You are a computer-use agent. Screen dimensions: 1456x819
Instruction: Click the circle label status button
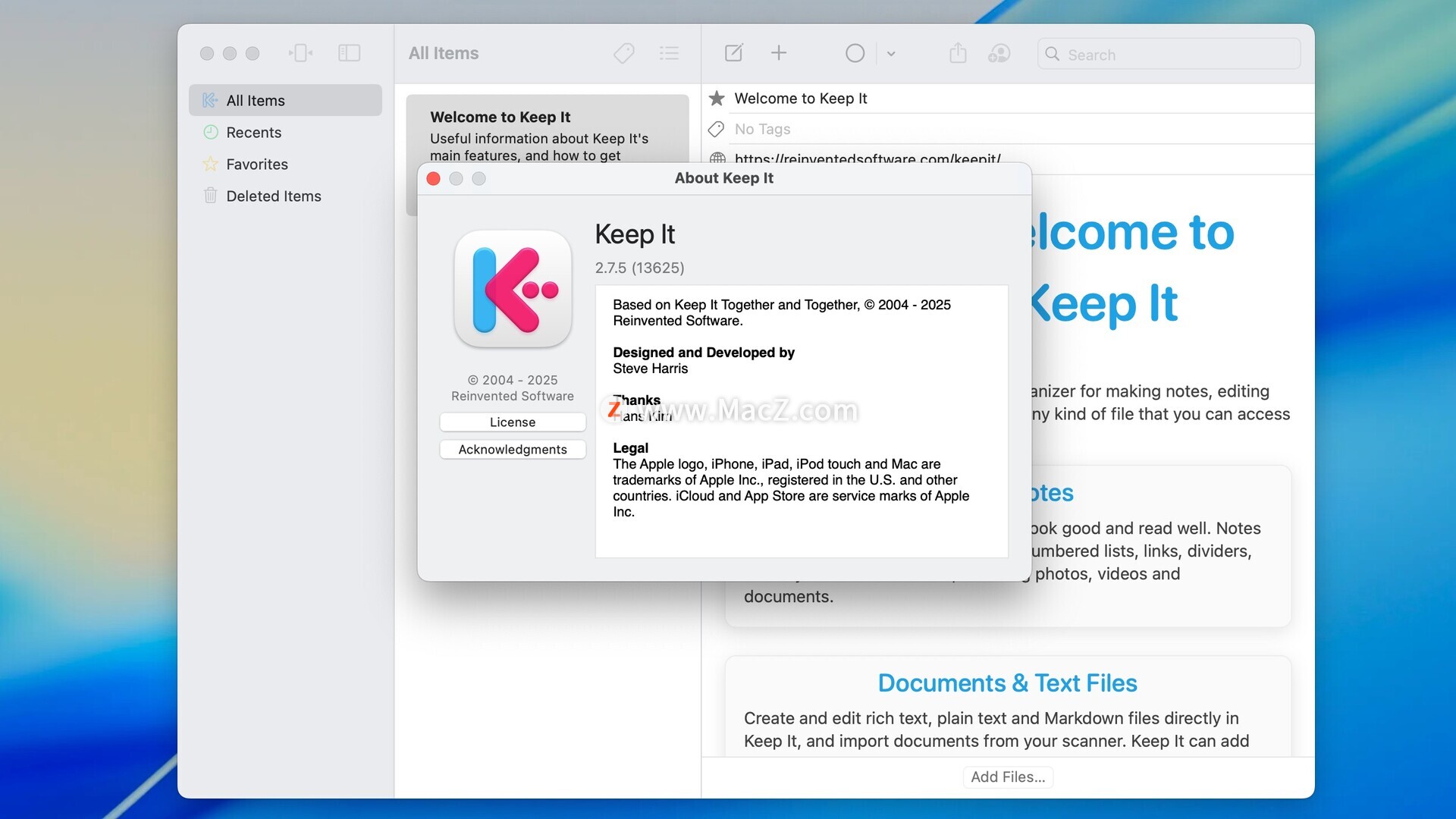tap(855, 53)
